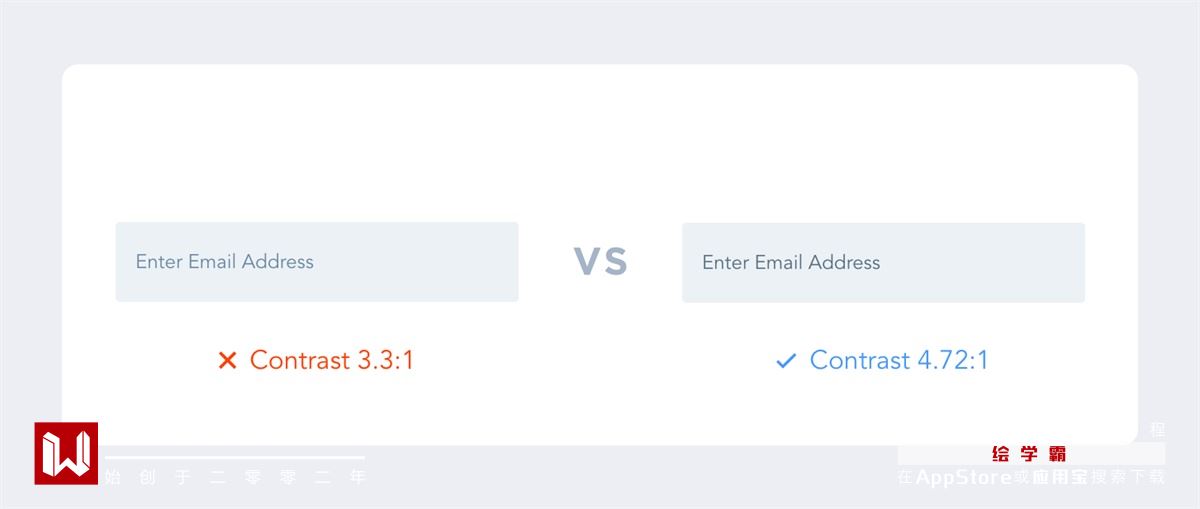Click the red 绘学霸 brand text
This screenshot has height=509, width=1200.
(1029, 454)
